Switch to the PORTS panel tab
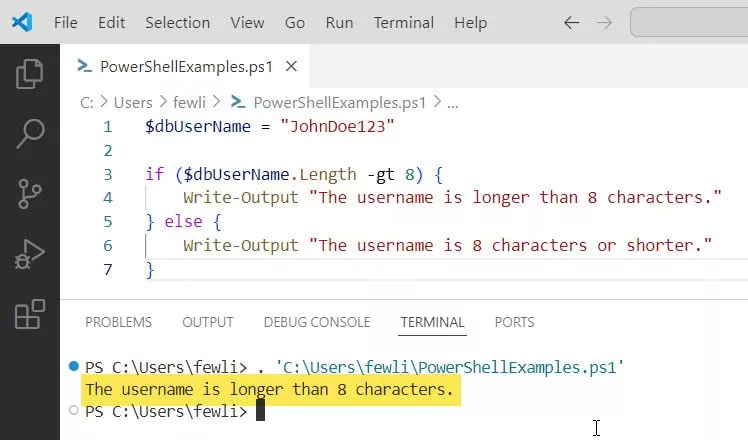Screen dimensions: 748x440 [514, 322]
